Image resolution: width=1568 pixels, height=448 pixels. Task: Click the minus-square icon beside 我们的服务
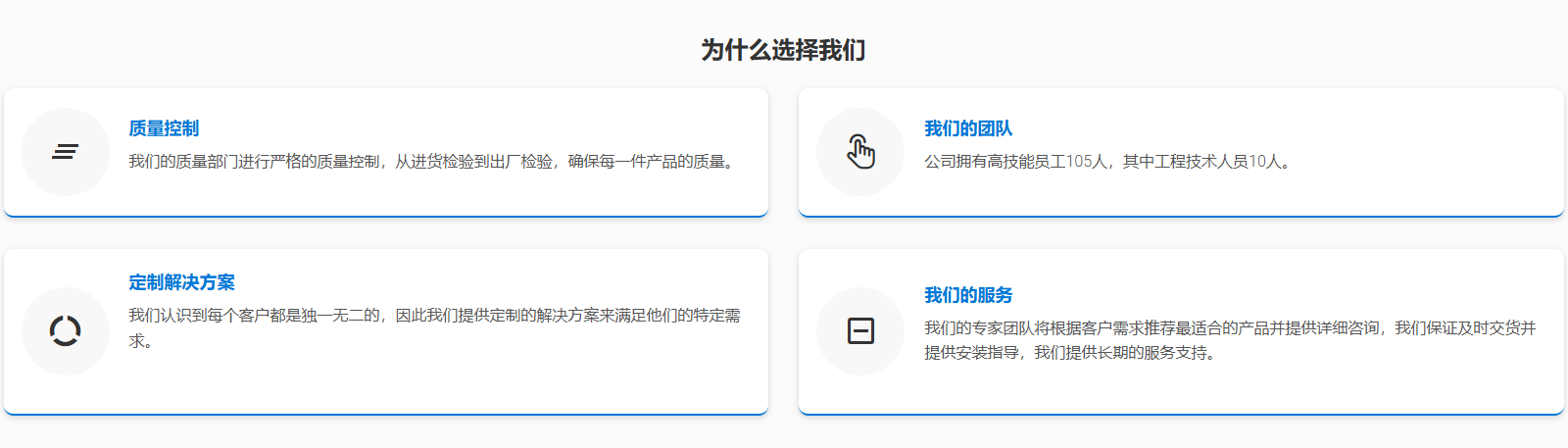[860, 331]
